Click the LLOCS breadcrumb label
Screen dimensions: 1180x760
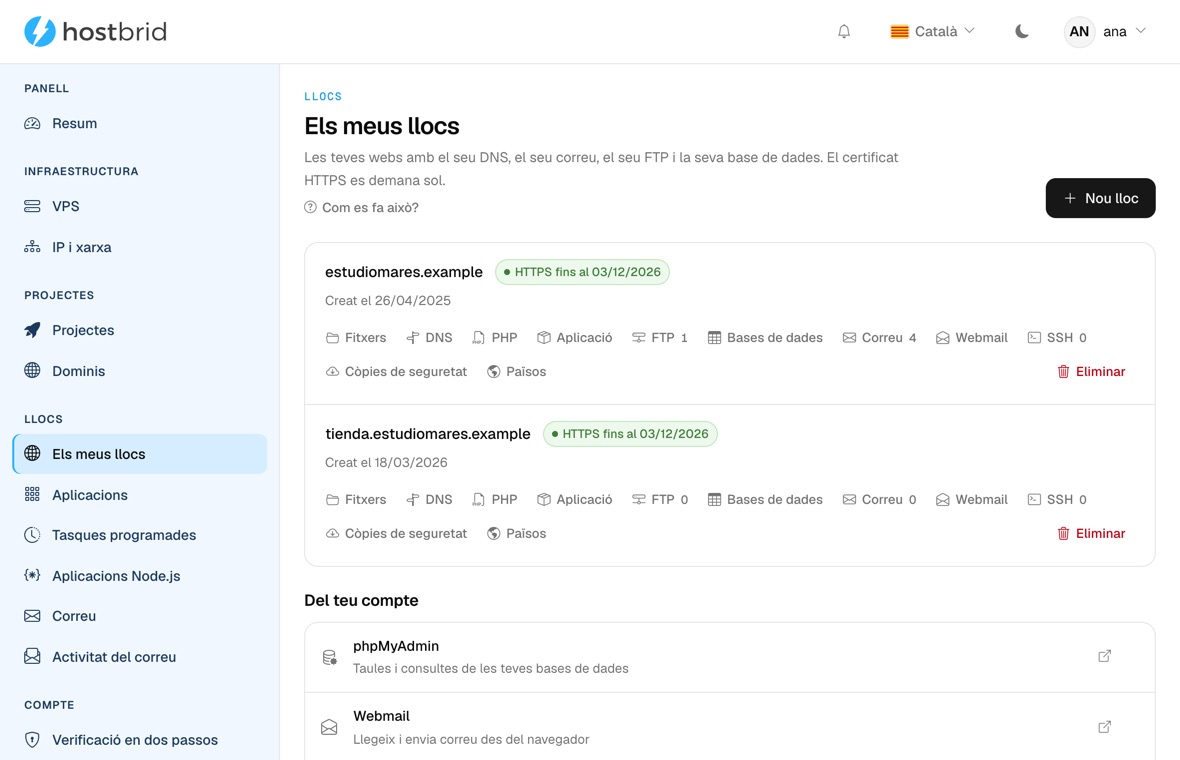pyautogui.click(x=323, y=96)
